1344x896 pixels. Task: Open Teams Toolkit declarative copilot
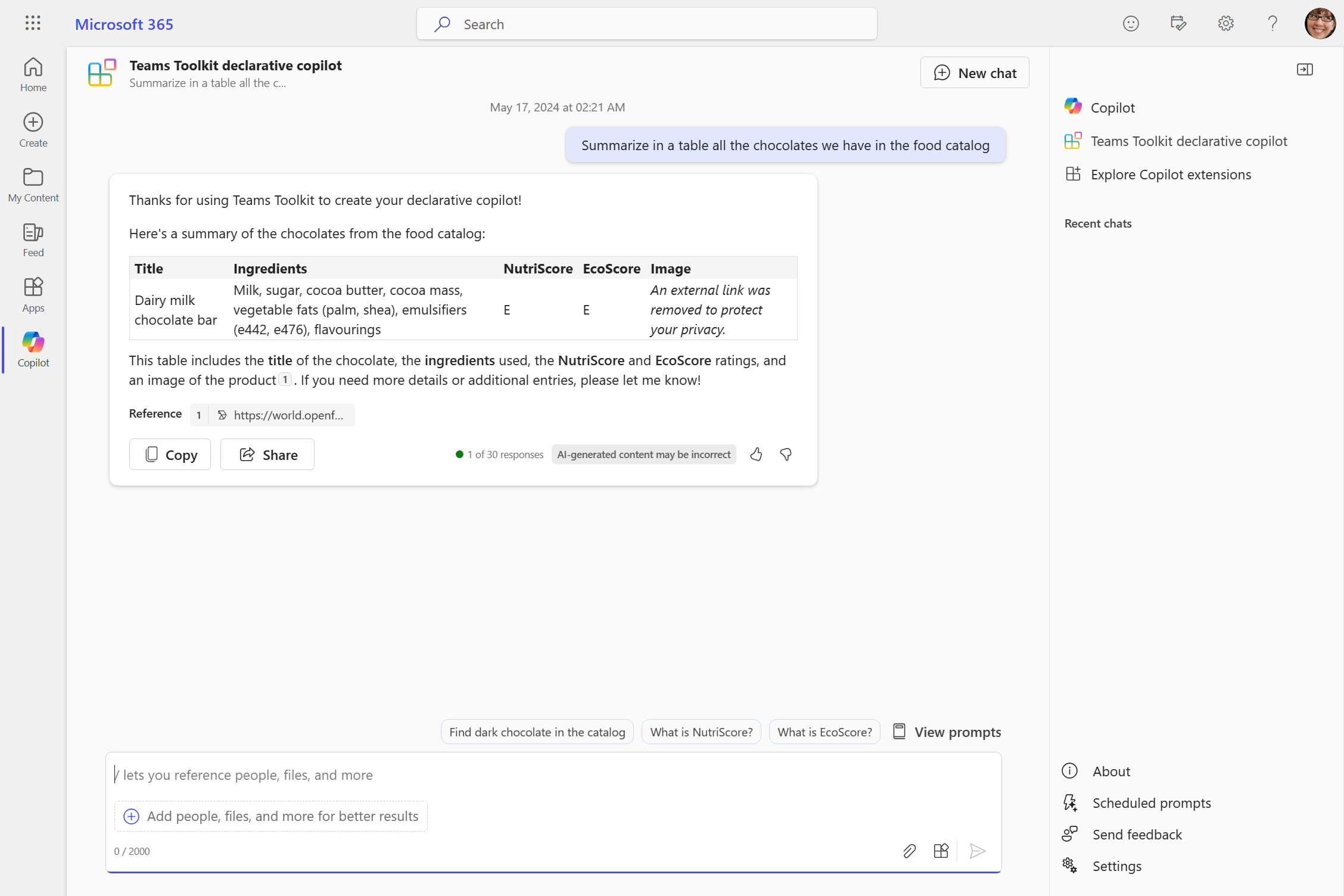pyautogui.click(x=1189, y=140)
